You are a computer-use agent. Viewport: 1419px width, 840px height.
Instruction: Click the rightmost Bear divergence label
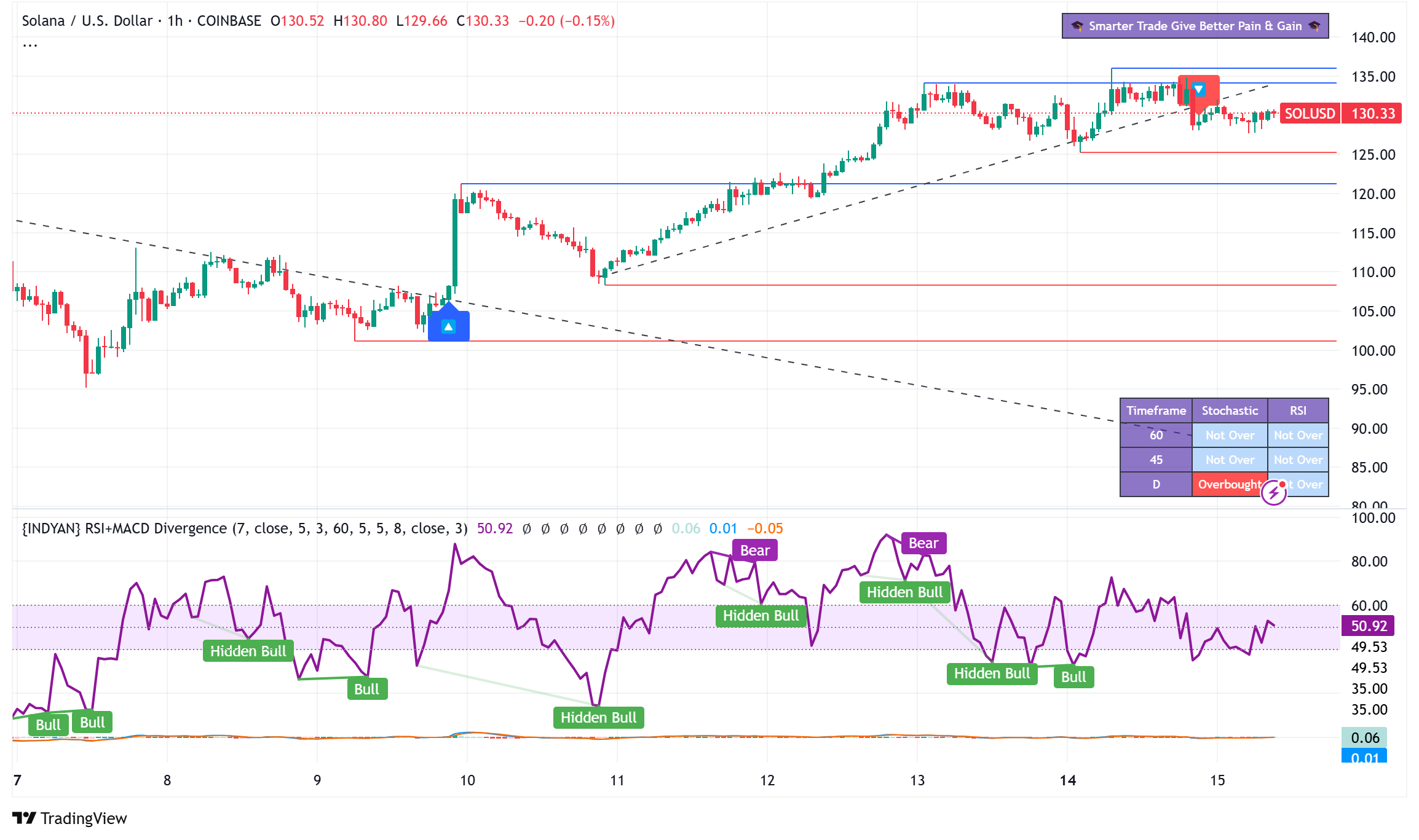923,543
